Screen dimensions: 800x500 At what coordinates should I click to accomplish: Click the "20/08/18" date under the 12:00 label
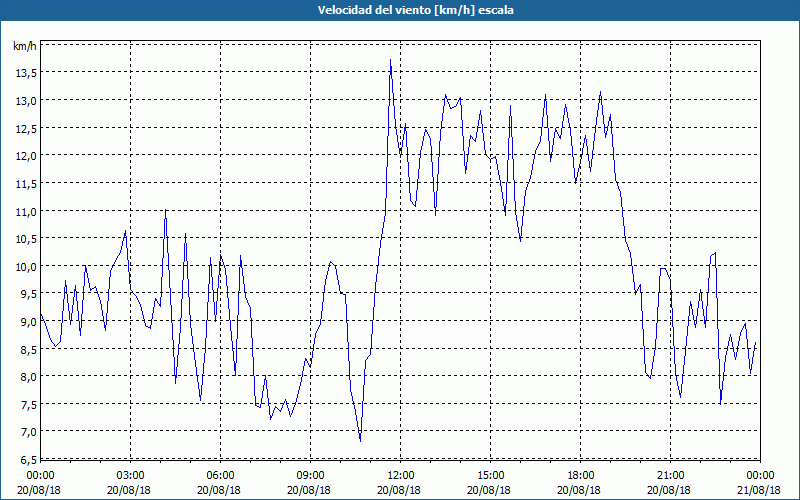(x=399, y=490)
